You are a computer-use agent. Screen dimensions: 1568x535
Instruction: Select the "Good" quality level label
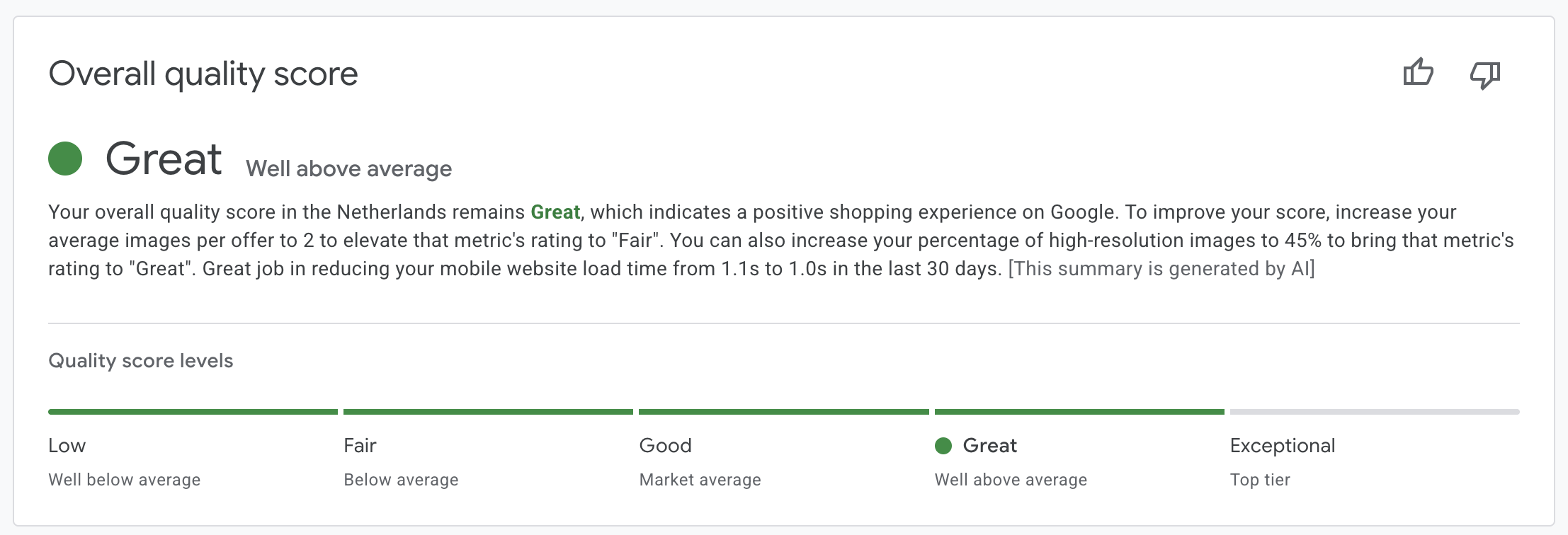pyautogui.click(x=665, y=446)
